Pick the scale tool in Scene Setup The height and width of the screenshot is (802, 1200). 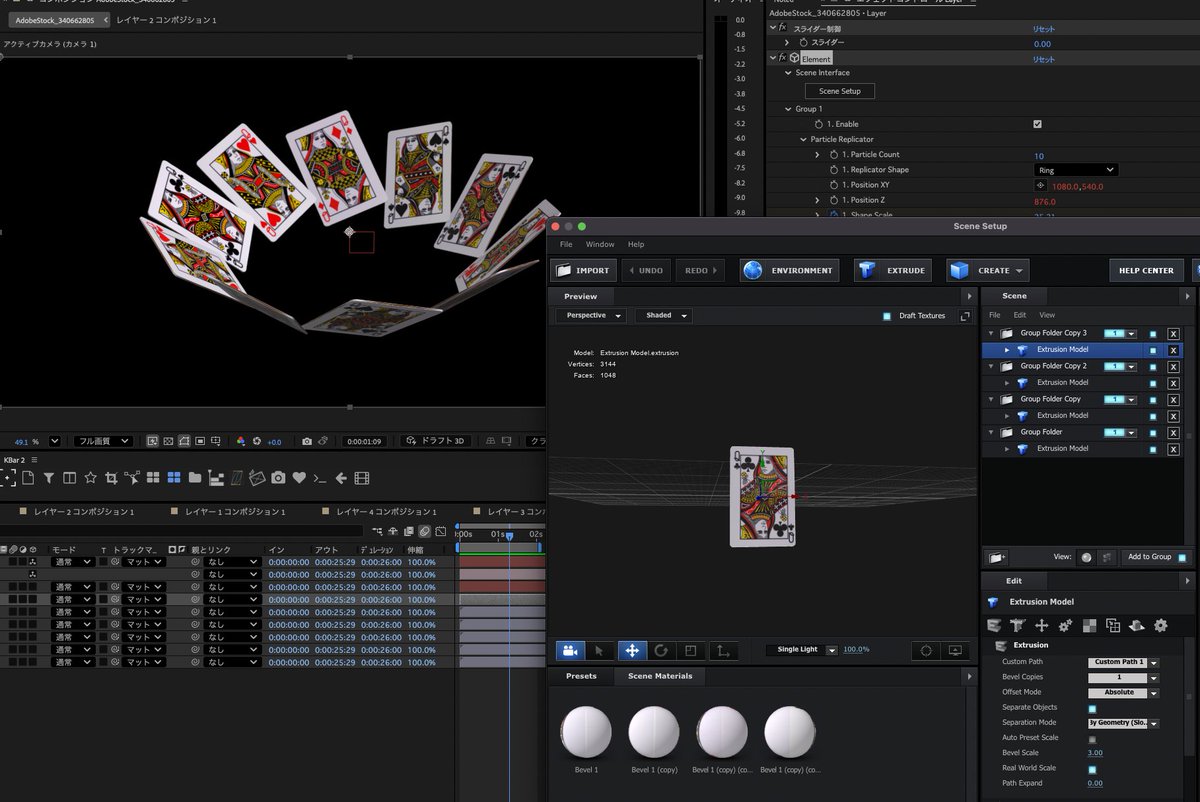point(690,650)
